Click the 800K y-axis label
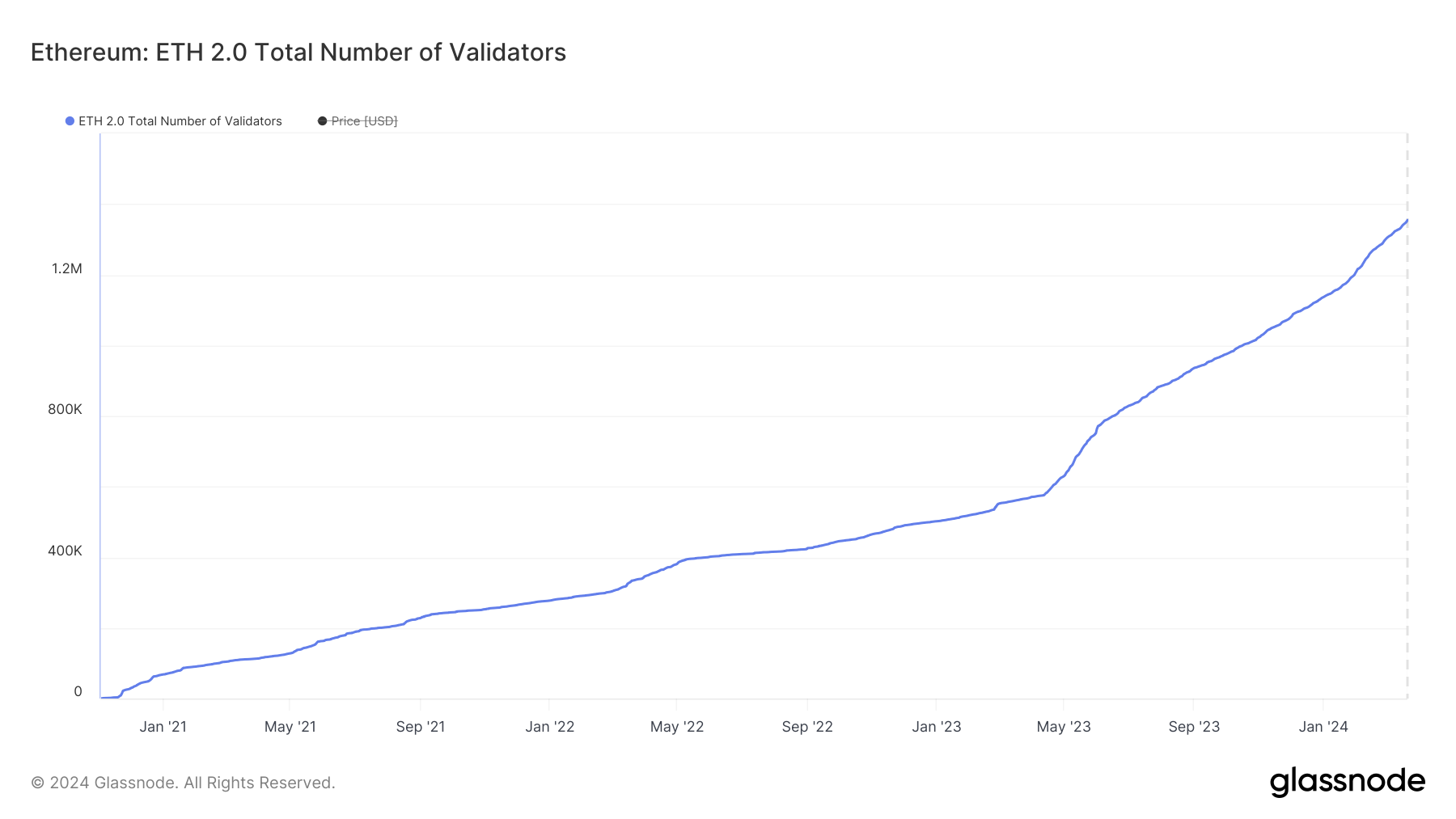1456x819 pixels. (x=65, y=409)
